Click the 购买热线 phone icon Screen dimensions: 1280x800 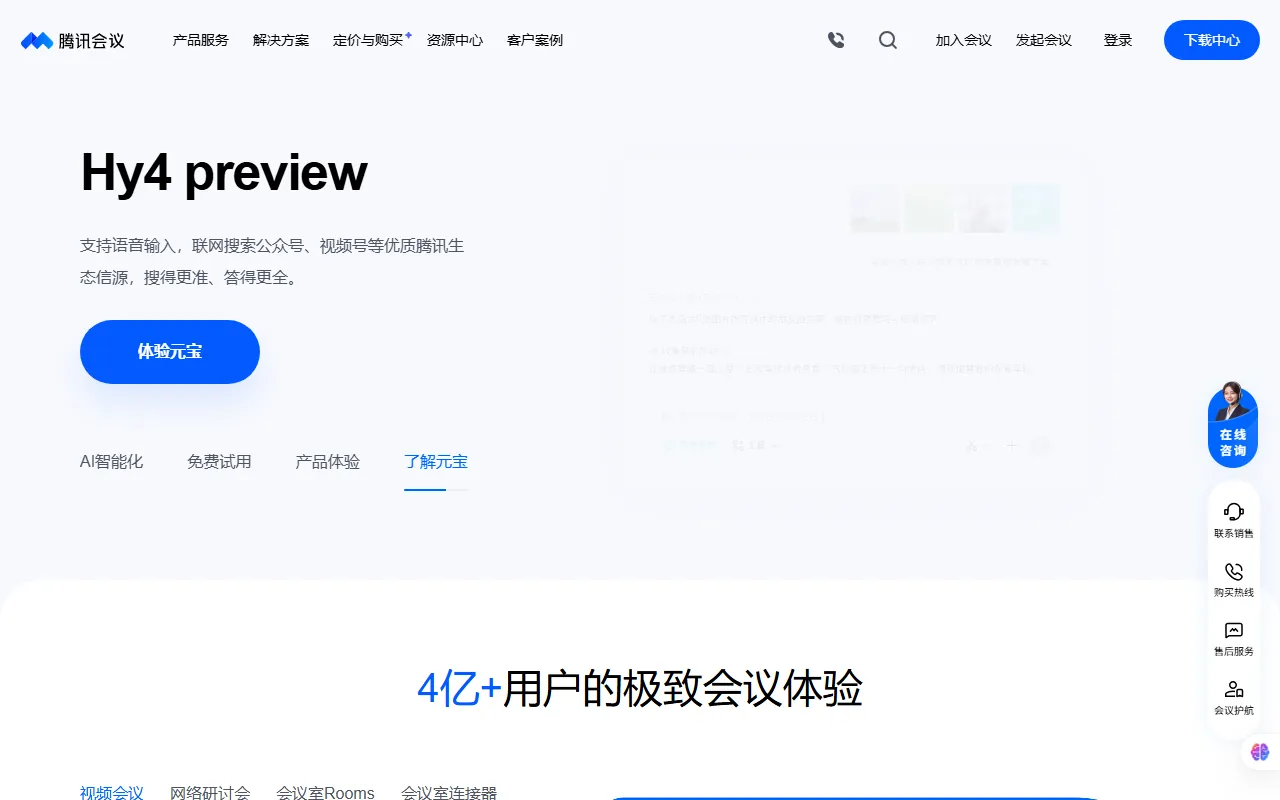[1234, 571]
